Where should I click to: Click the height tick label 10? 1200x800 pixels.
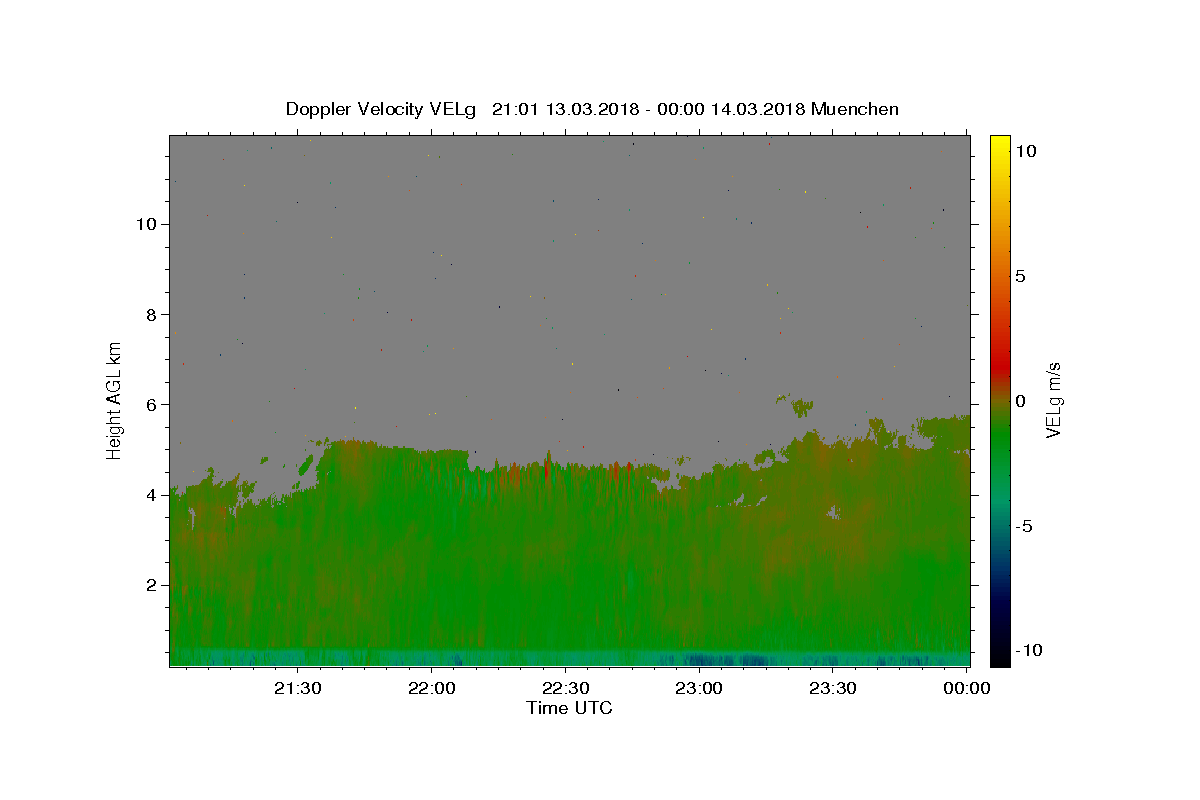146,224
